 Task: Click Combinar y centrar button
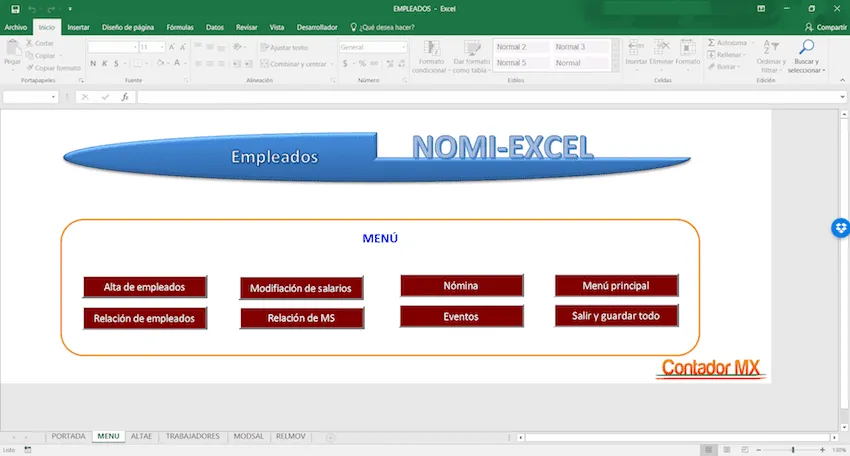point(293,63)
